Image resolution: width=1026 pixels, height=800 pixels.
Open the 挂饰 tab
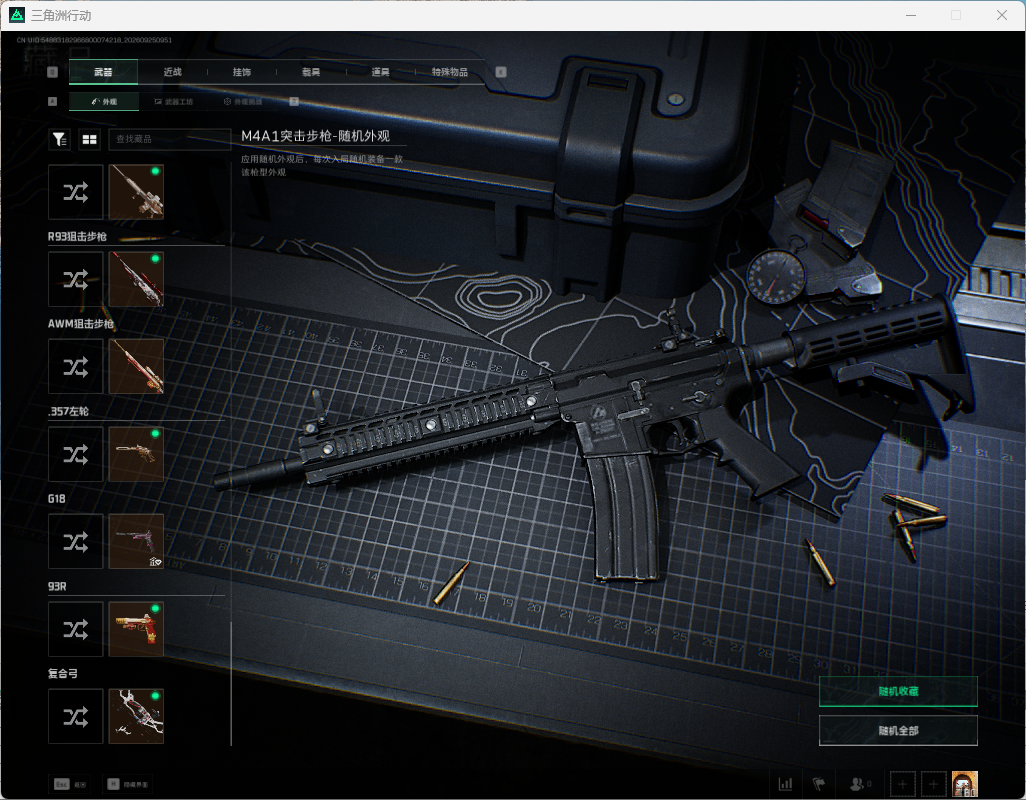[x=242, y=72]
